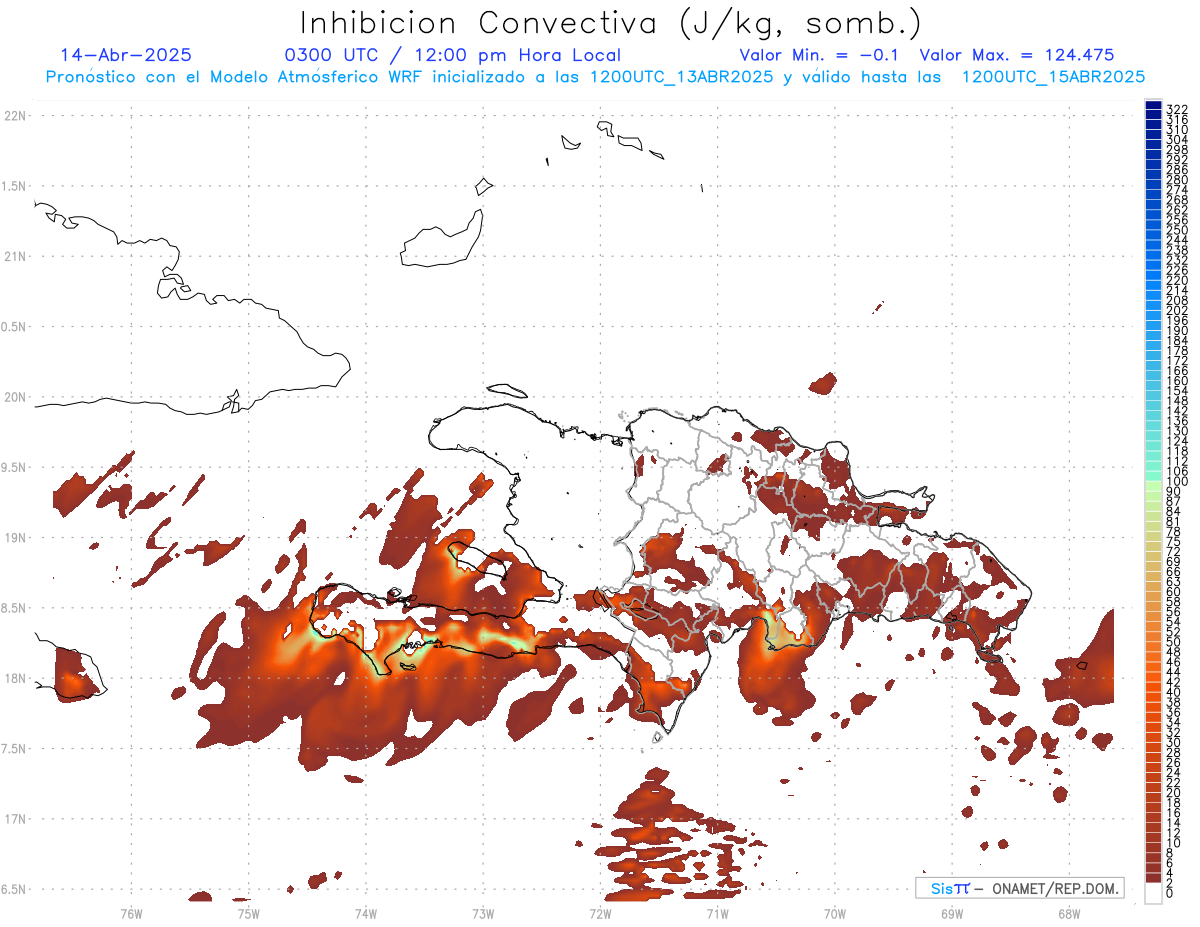Click the "21N" latitude label
The height and width of the screenshot is (927, 1200).
coord(14,256)
